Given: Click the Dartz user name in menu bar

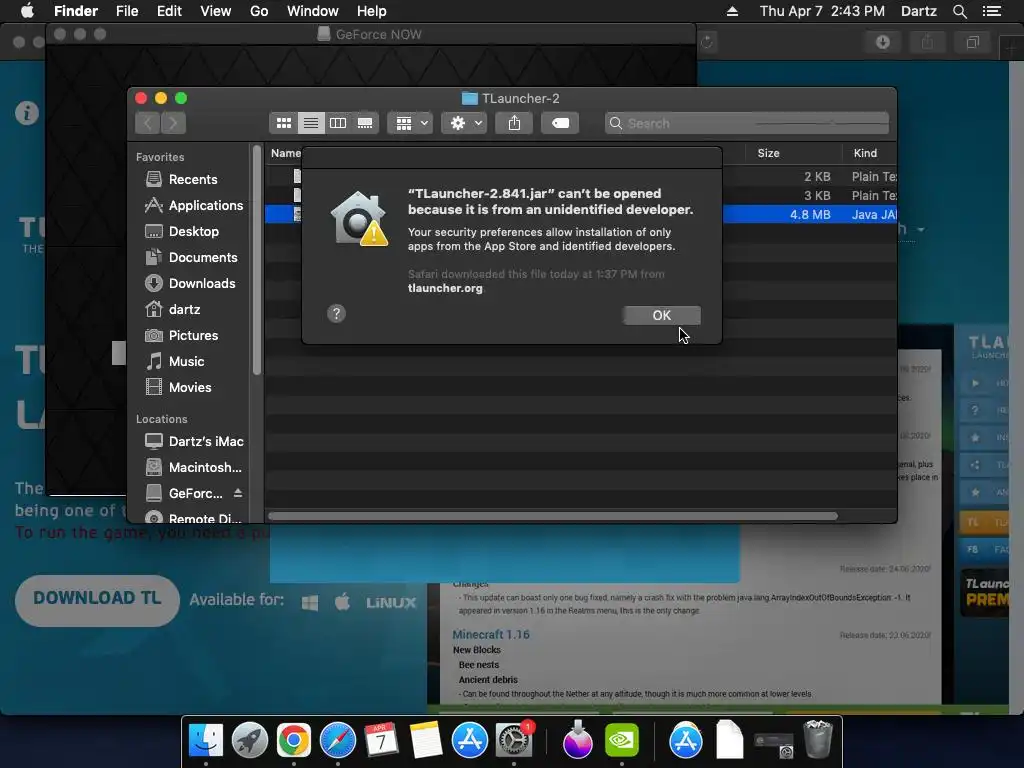Looking at the screenshot, I should pyautogui.click(x=919, y=11).
